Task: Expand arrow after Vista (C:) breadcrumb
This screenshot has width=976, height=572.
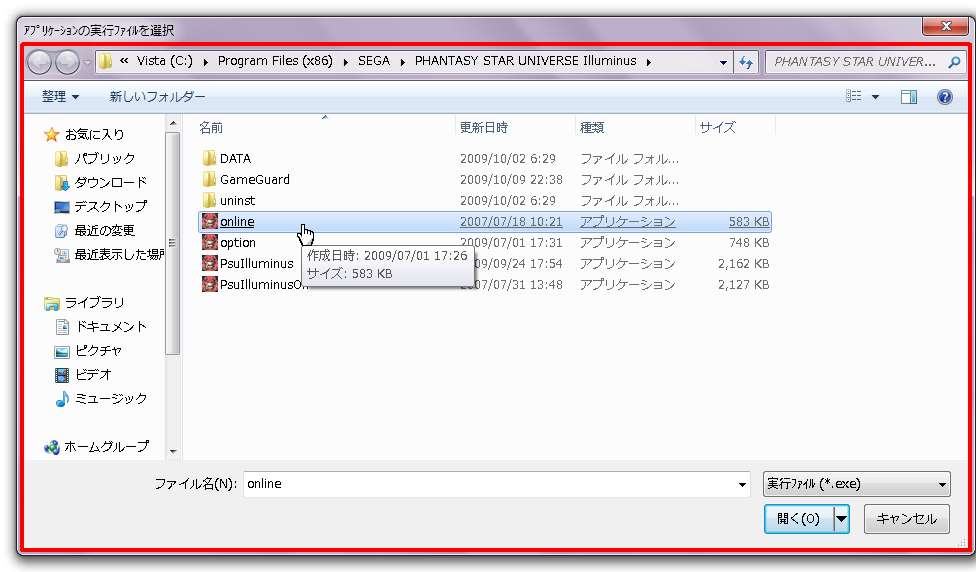Action: coord(205,62)
